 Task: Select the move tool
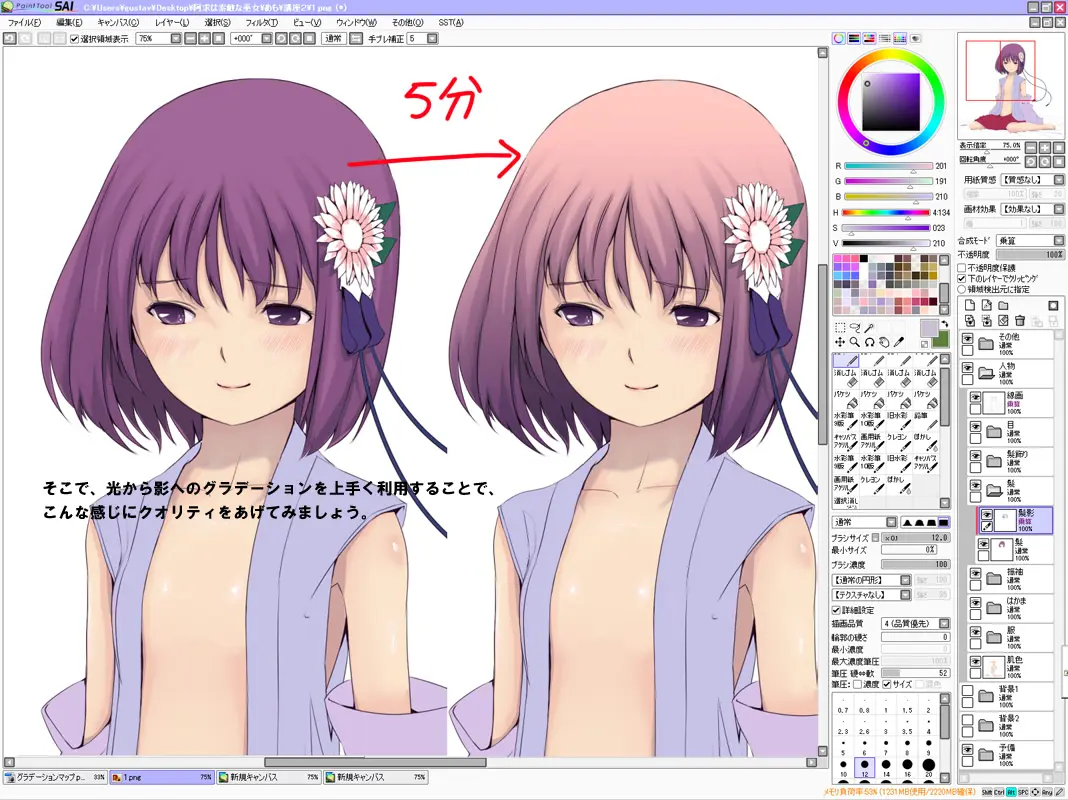tap(840, 342)
